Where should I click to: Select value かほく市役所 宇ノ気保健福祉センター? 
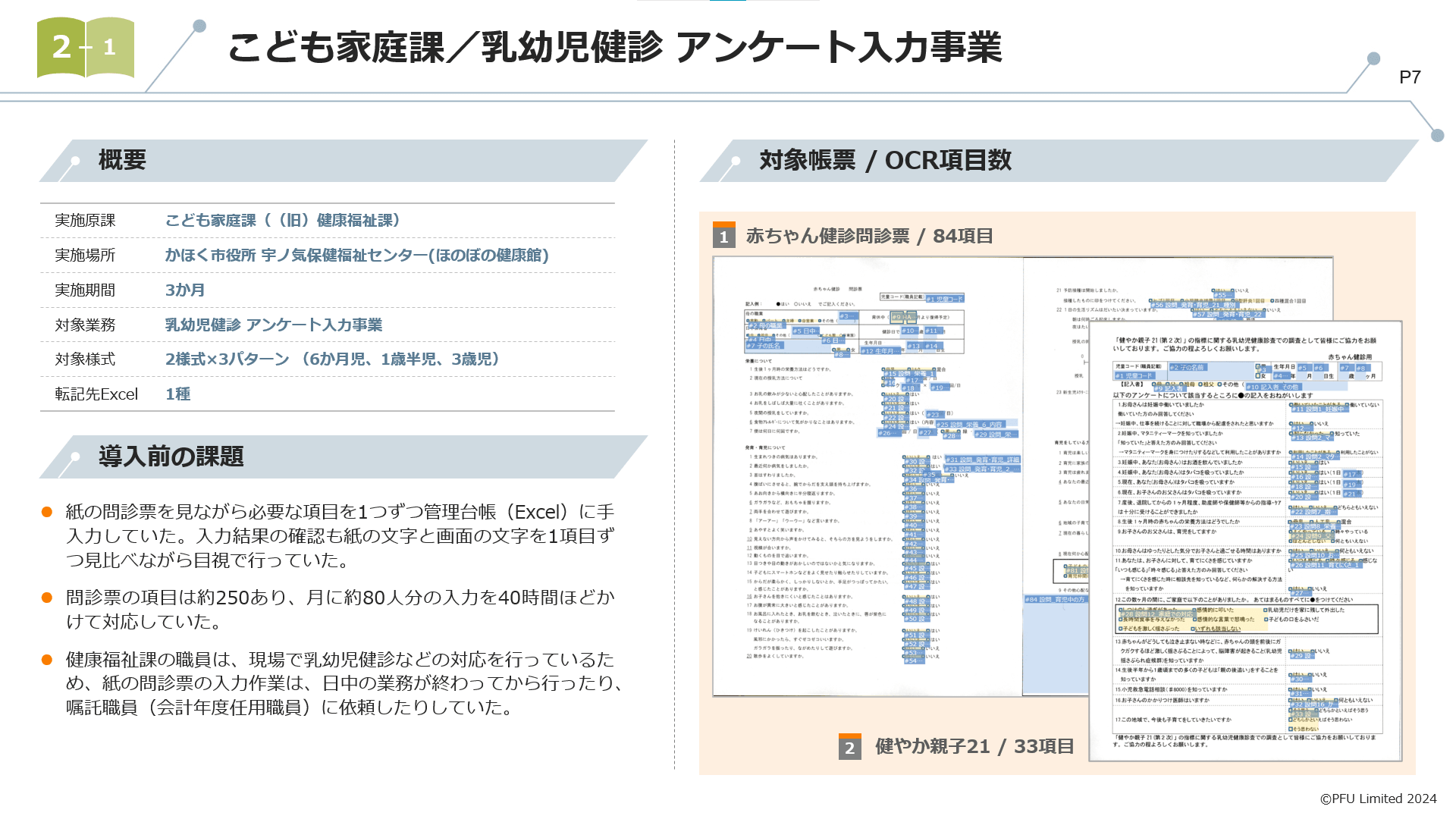coord(356,256)
